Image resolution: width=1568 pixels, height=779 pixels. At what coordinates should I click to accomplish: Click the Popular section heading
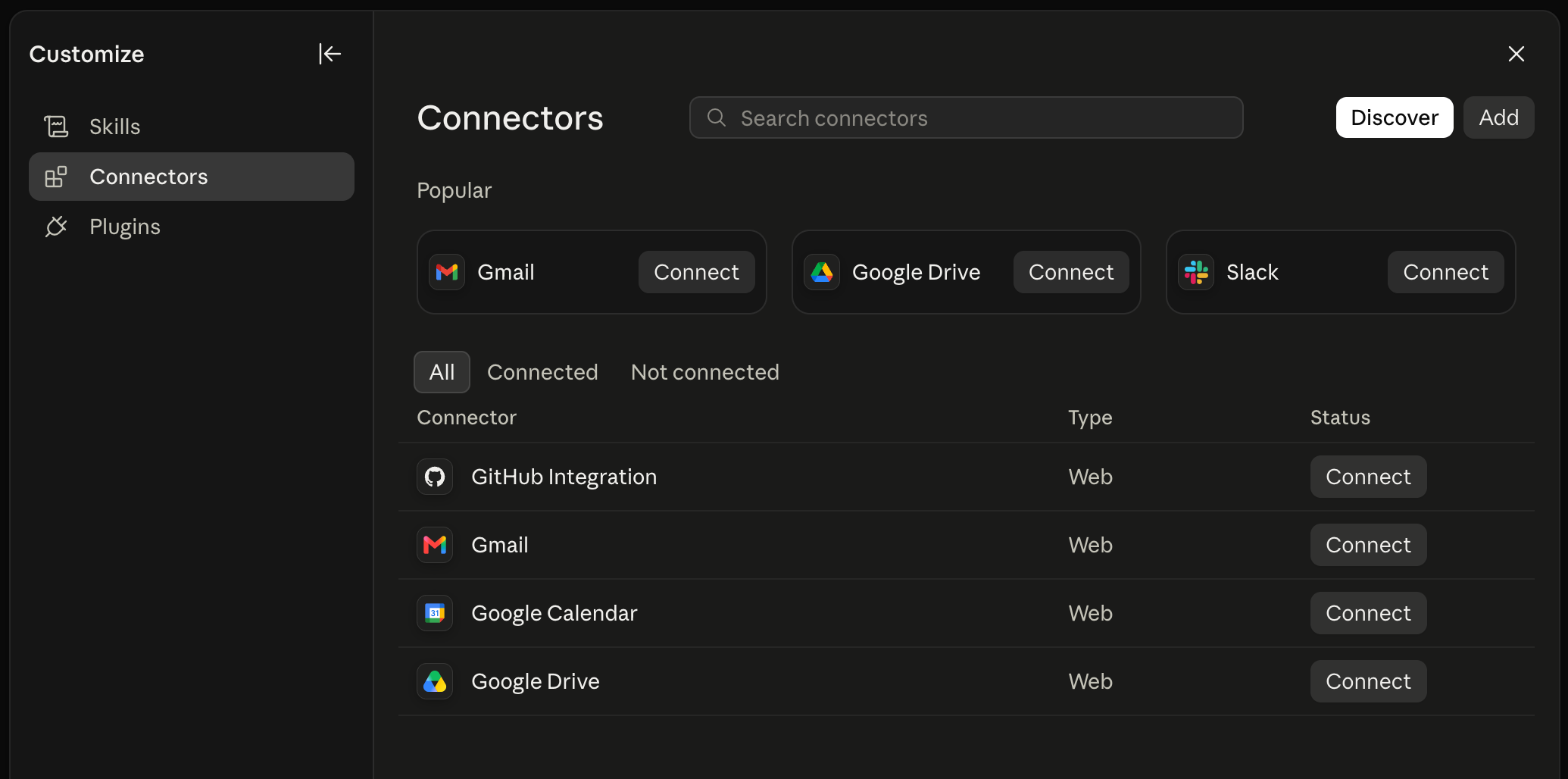(454, 190)
